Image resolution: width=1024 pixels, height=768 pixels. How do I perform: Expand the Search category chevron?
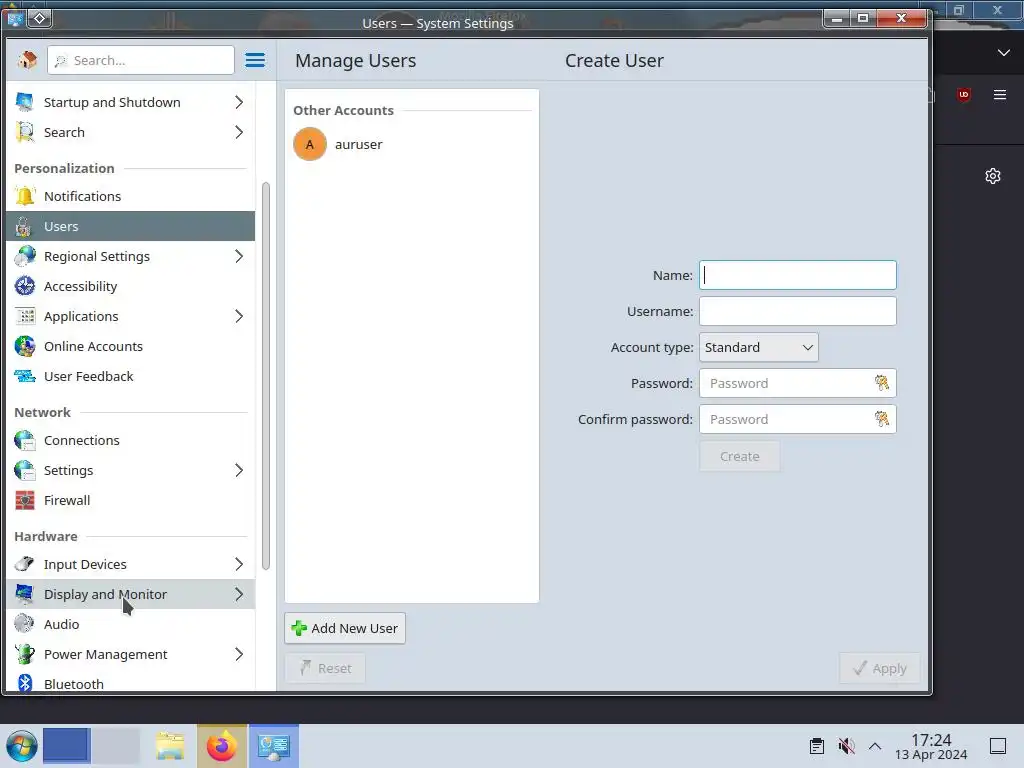[239, 132]
